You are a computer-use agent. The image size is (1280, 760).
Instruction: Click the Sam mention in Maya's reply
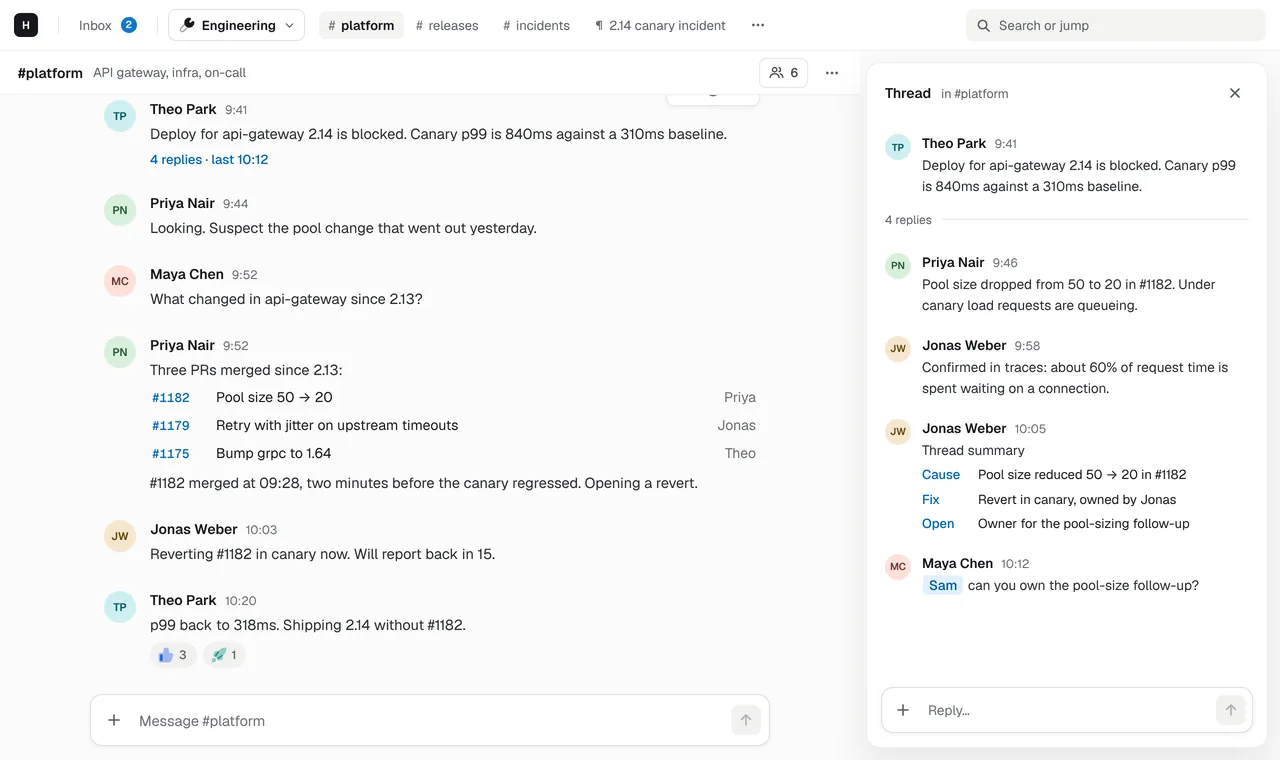(942, 585)
